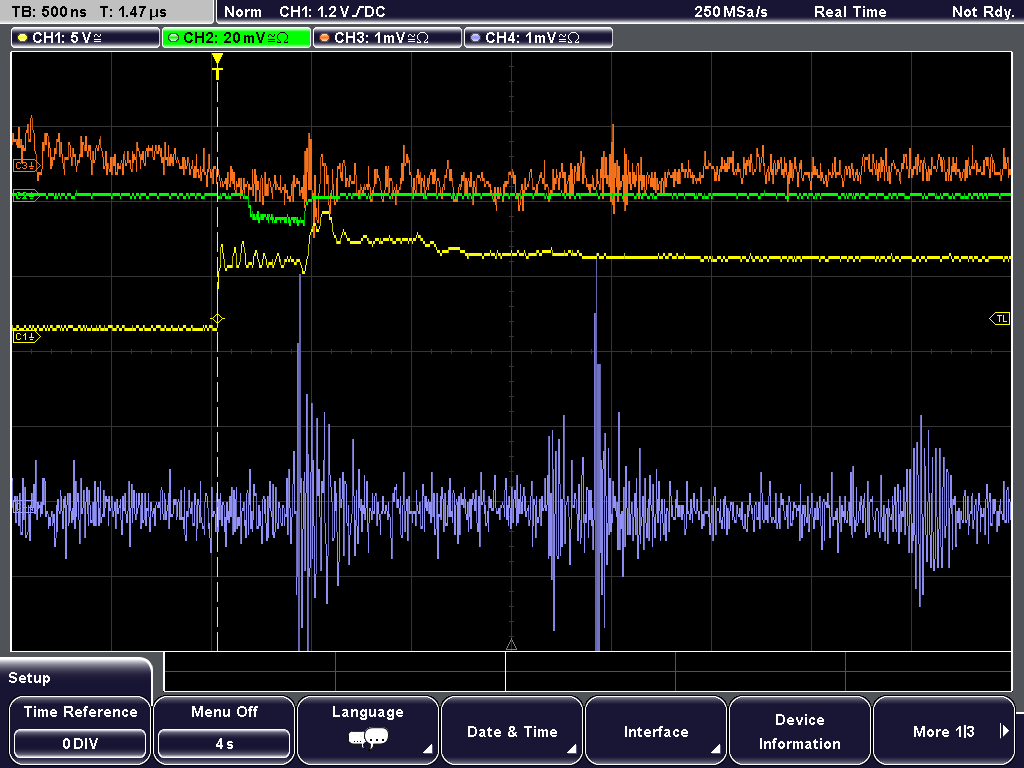Click the 250 MSa/s sample rate readout
This screenshot has width=1024, height=768.
point(731,12)
